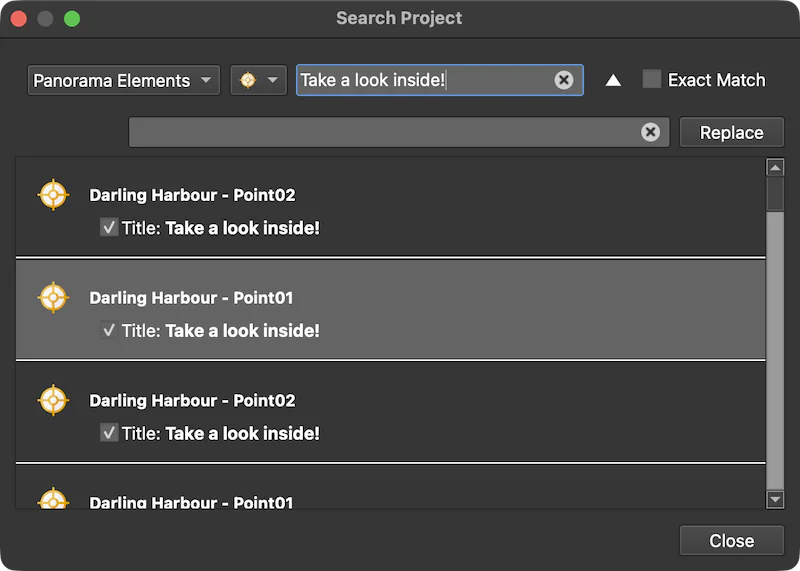This screenshot has width=800, height=571.
Task: Click the Close button
Action: coord(732,540)
